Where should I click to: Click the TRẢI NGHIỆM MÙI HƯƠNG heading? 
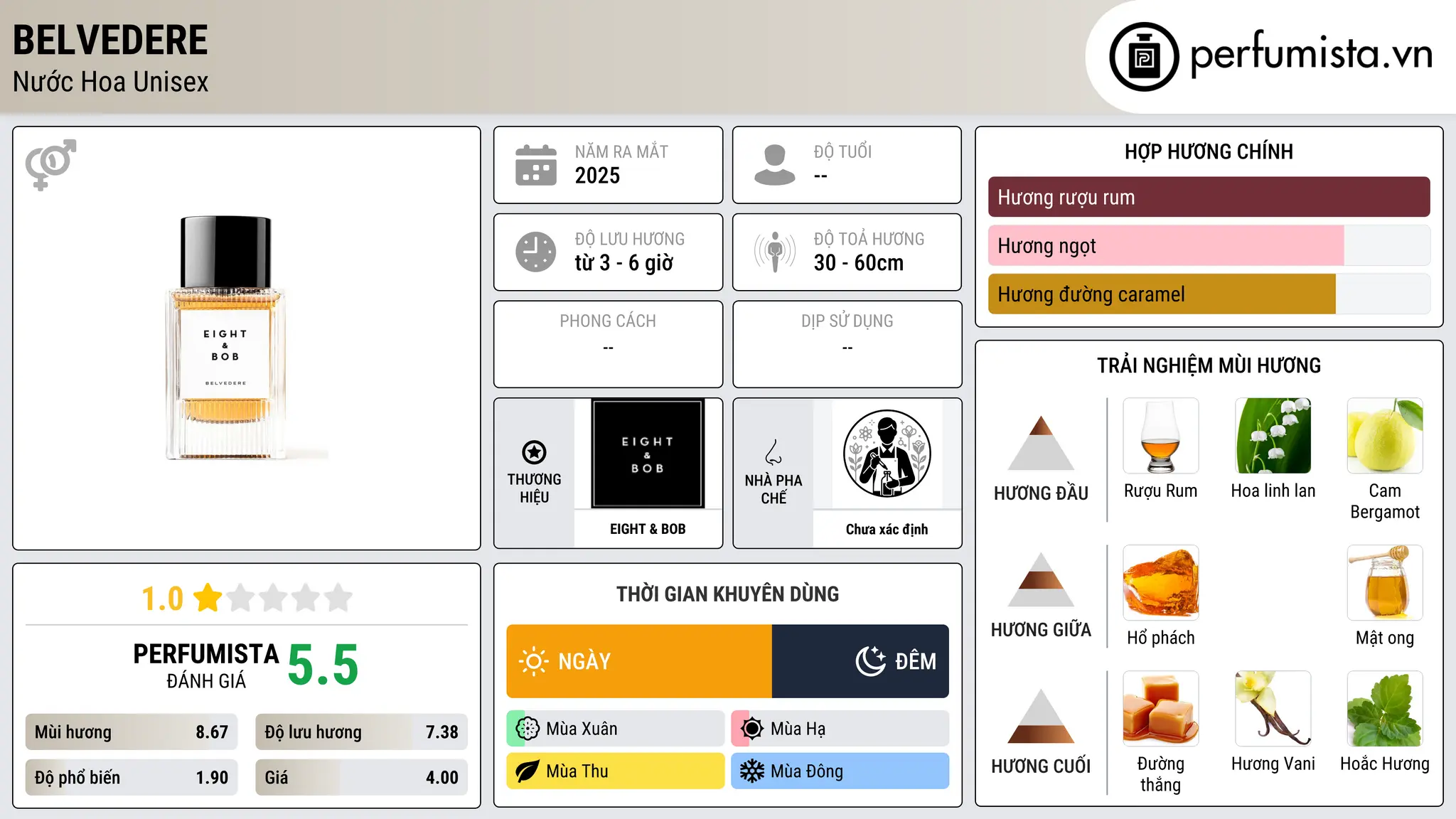tap(1209, 365)
